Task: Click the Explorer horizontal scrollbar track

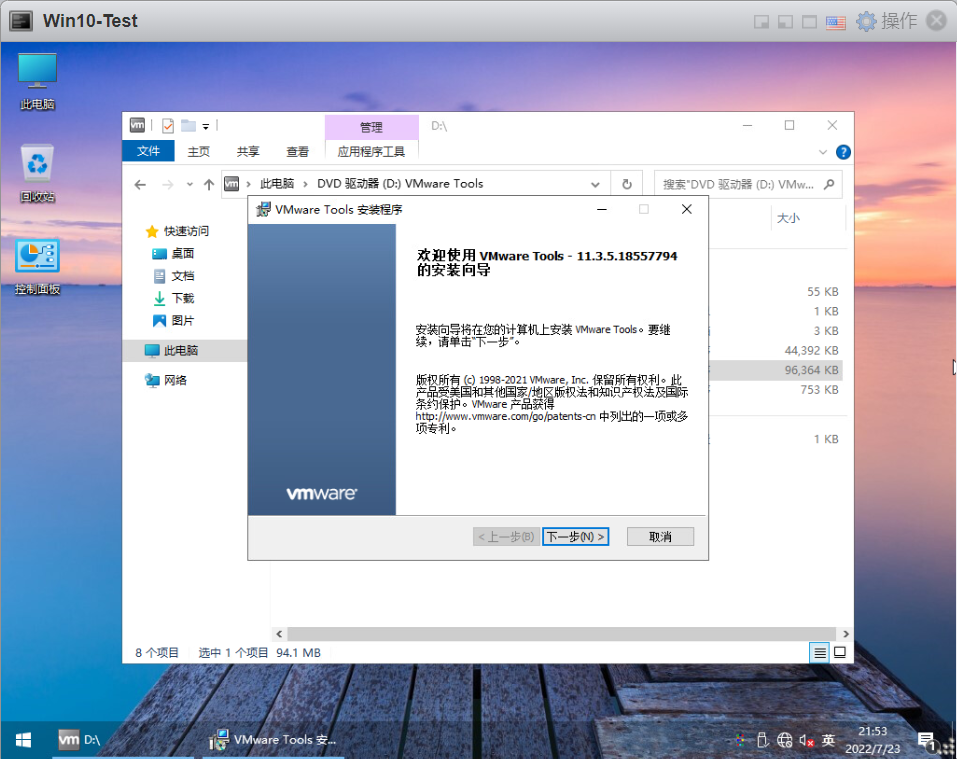Action: (x=562, y=634)
